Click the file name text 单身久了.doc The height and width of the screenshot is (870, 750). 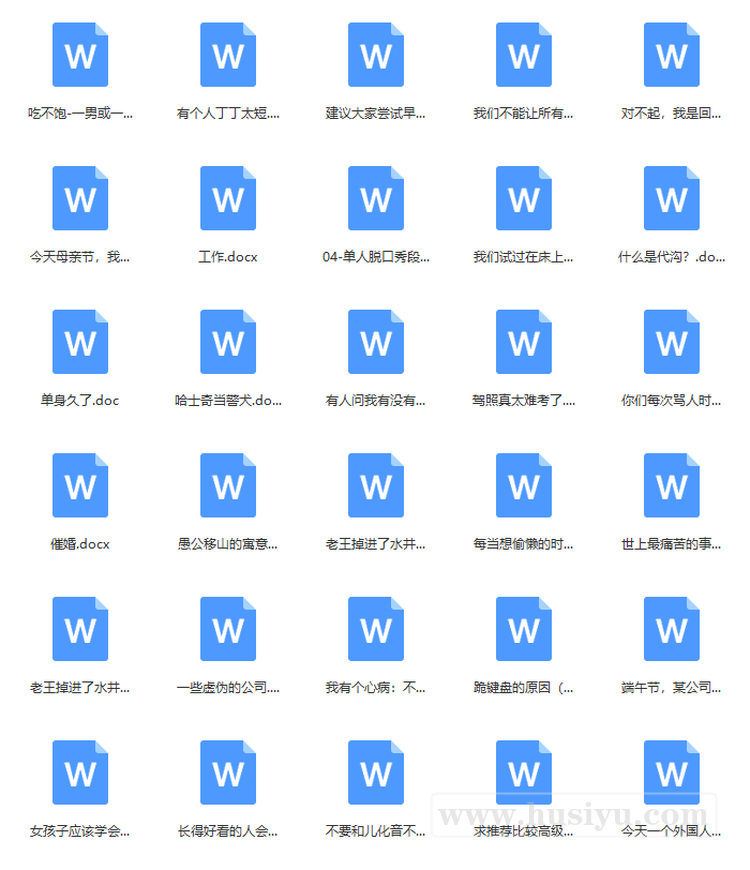tap(80, 400)
